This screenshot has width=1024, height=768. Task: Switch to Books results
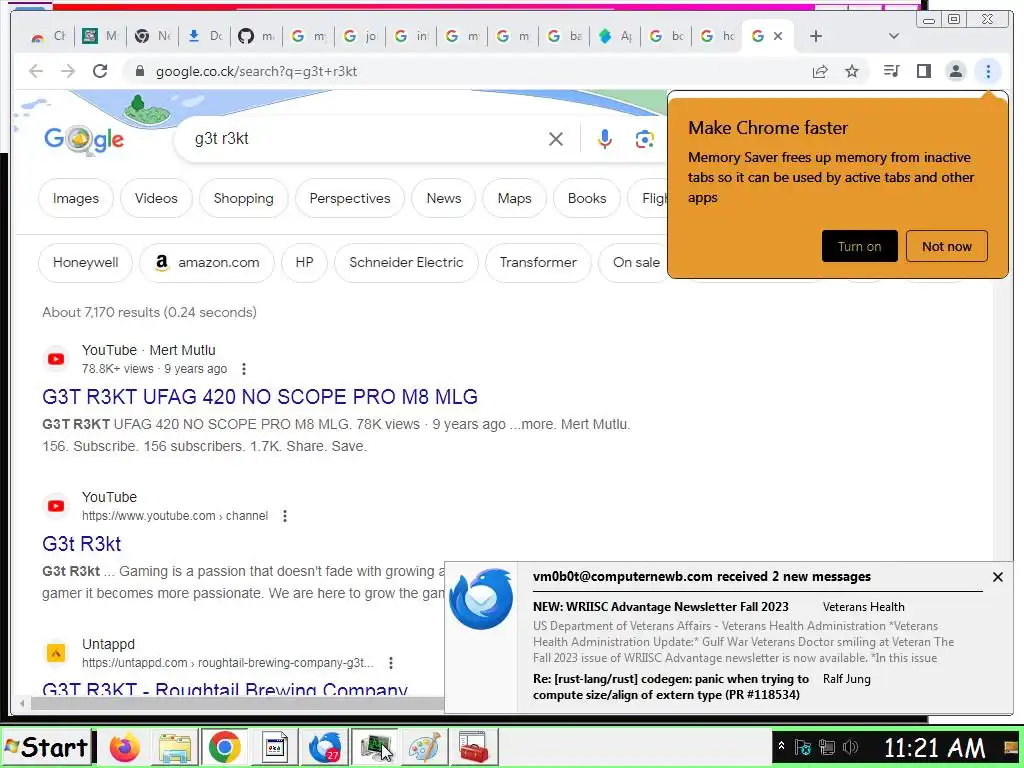(587, 198)
